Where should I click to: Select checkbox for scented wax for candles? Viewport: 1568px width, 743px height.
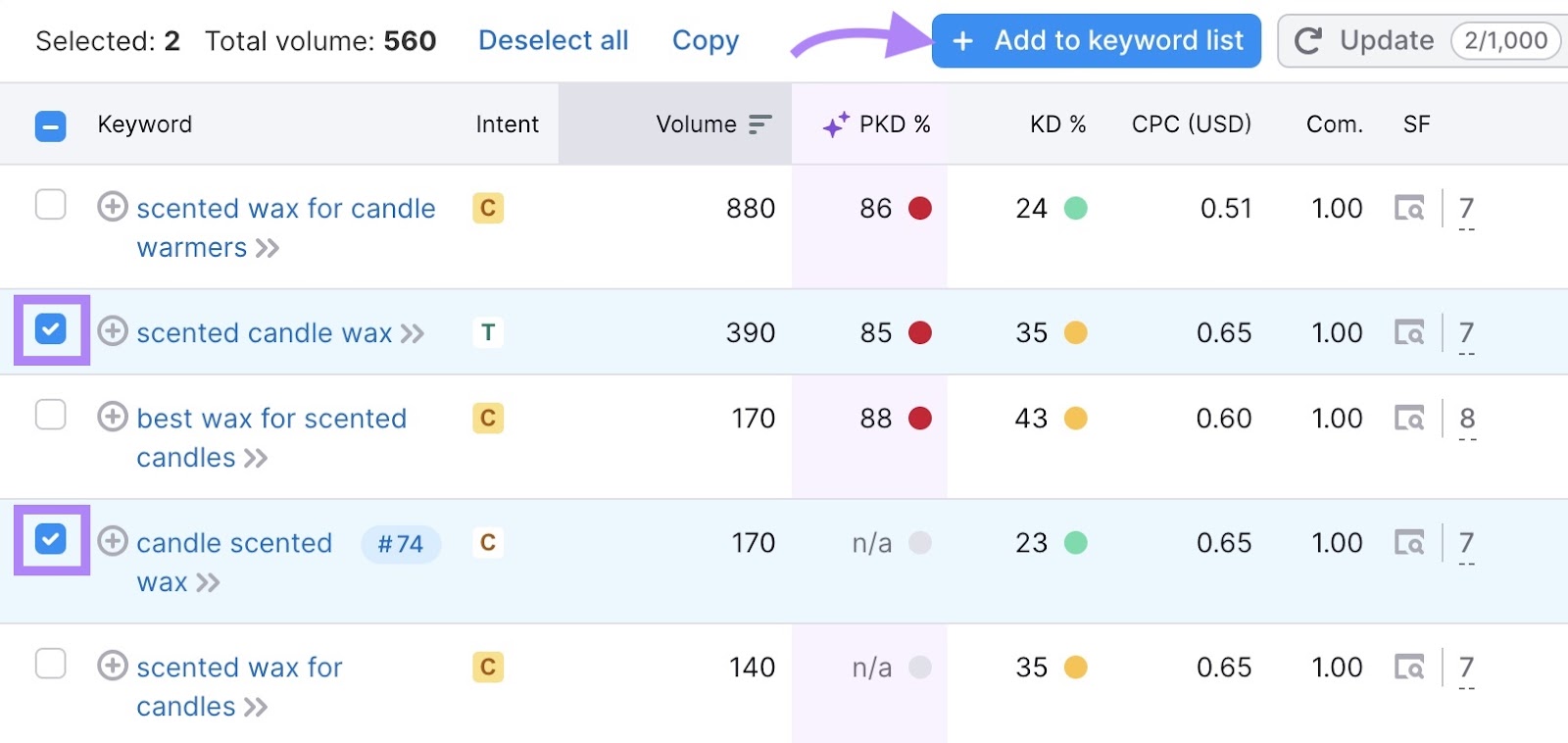[x=51, y=664]
